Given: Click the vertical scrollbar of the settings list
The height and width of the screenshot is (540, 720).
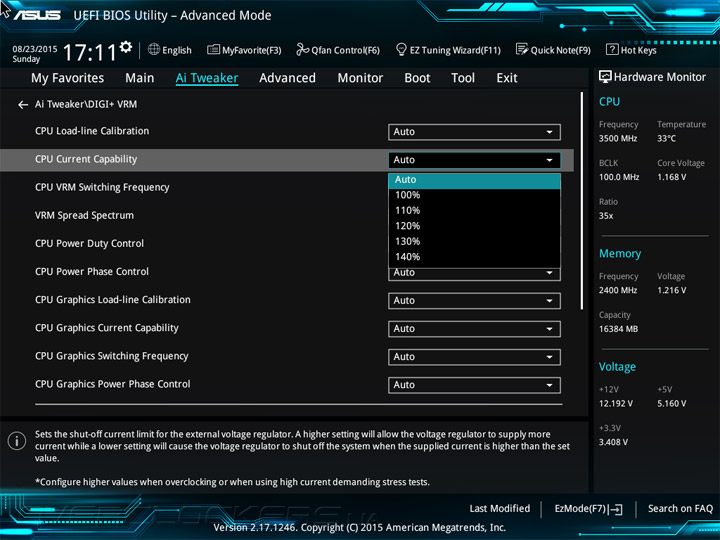Looking at the screenshot, I should click(x=583, y=200).
